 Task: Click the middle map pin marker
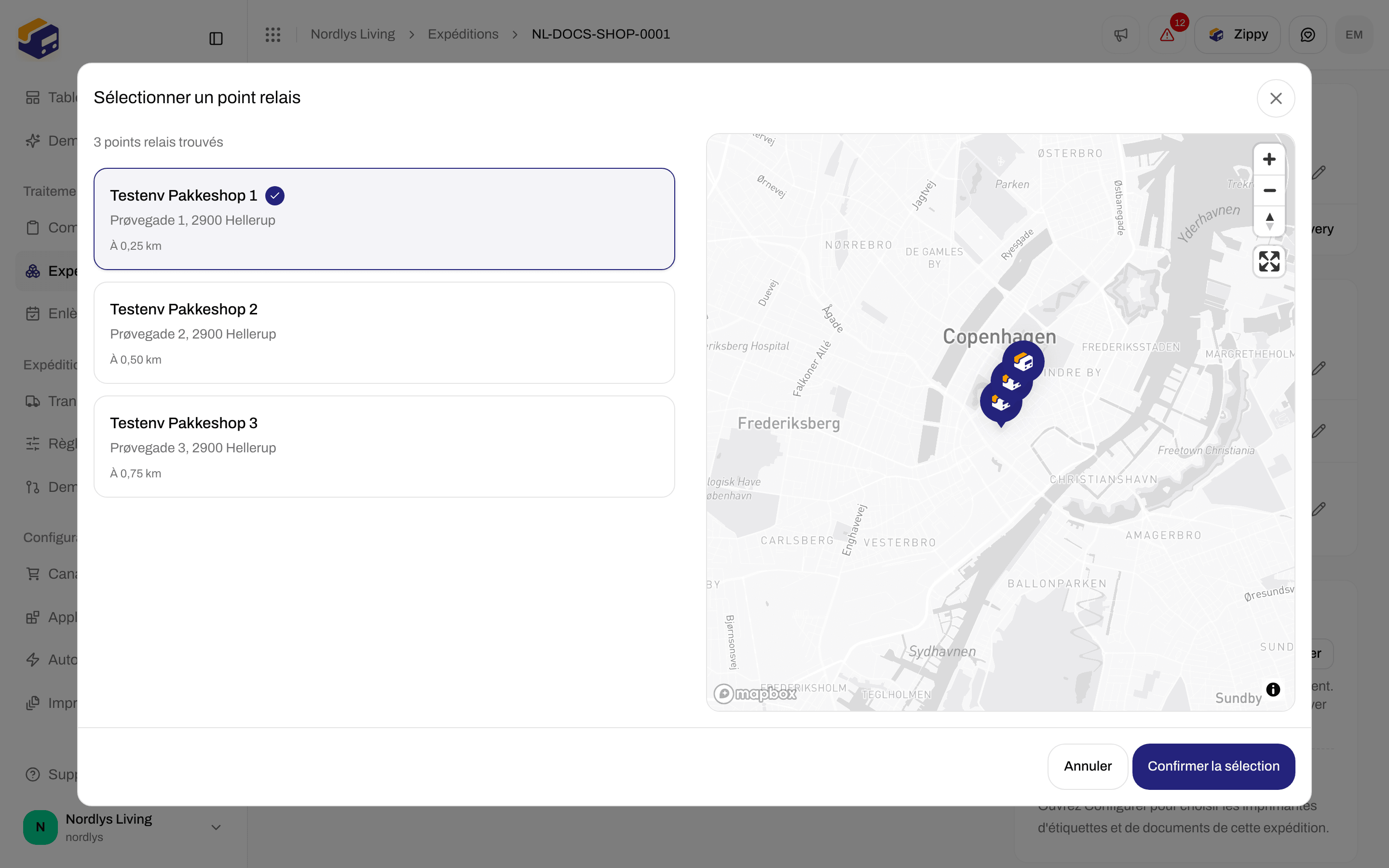pyautogui.click(x=1011, y=382)
